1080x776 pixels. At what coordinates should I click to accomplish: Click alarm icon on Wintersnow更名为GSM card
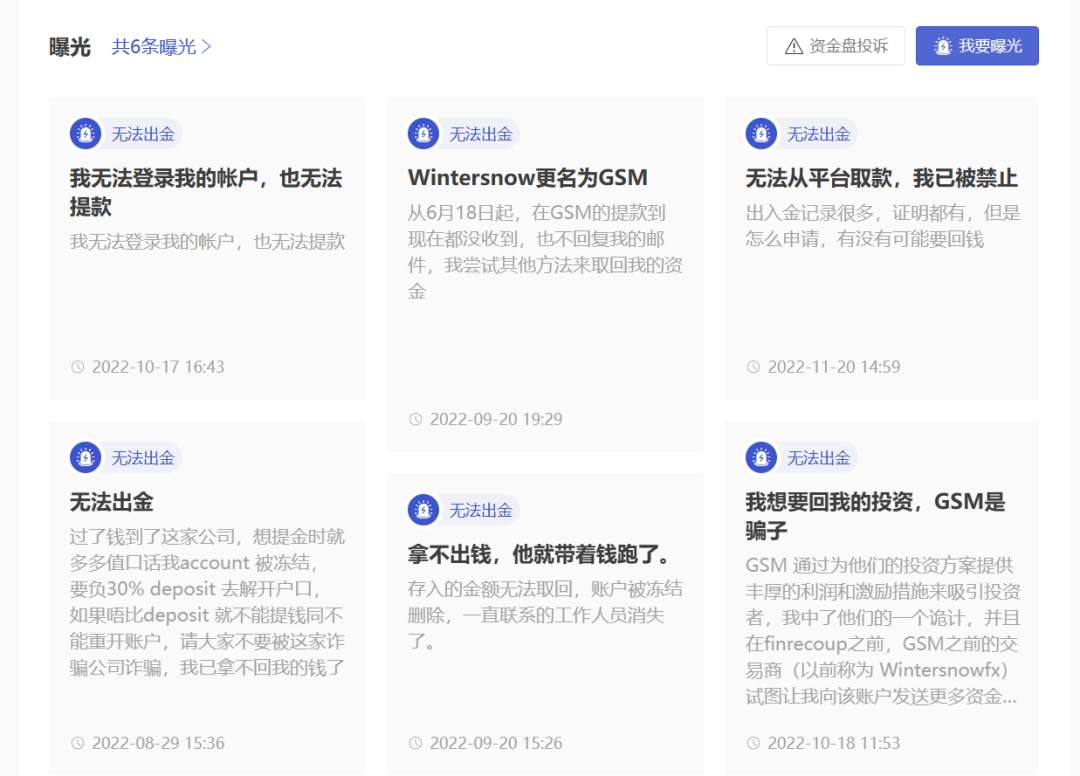coord(423,134)
